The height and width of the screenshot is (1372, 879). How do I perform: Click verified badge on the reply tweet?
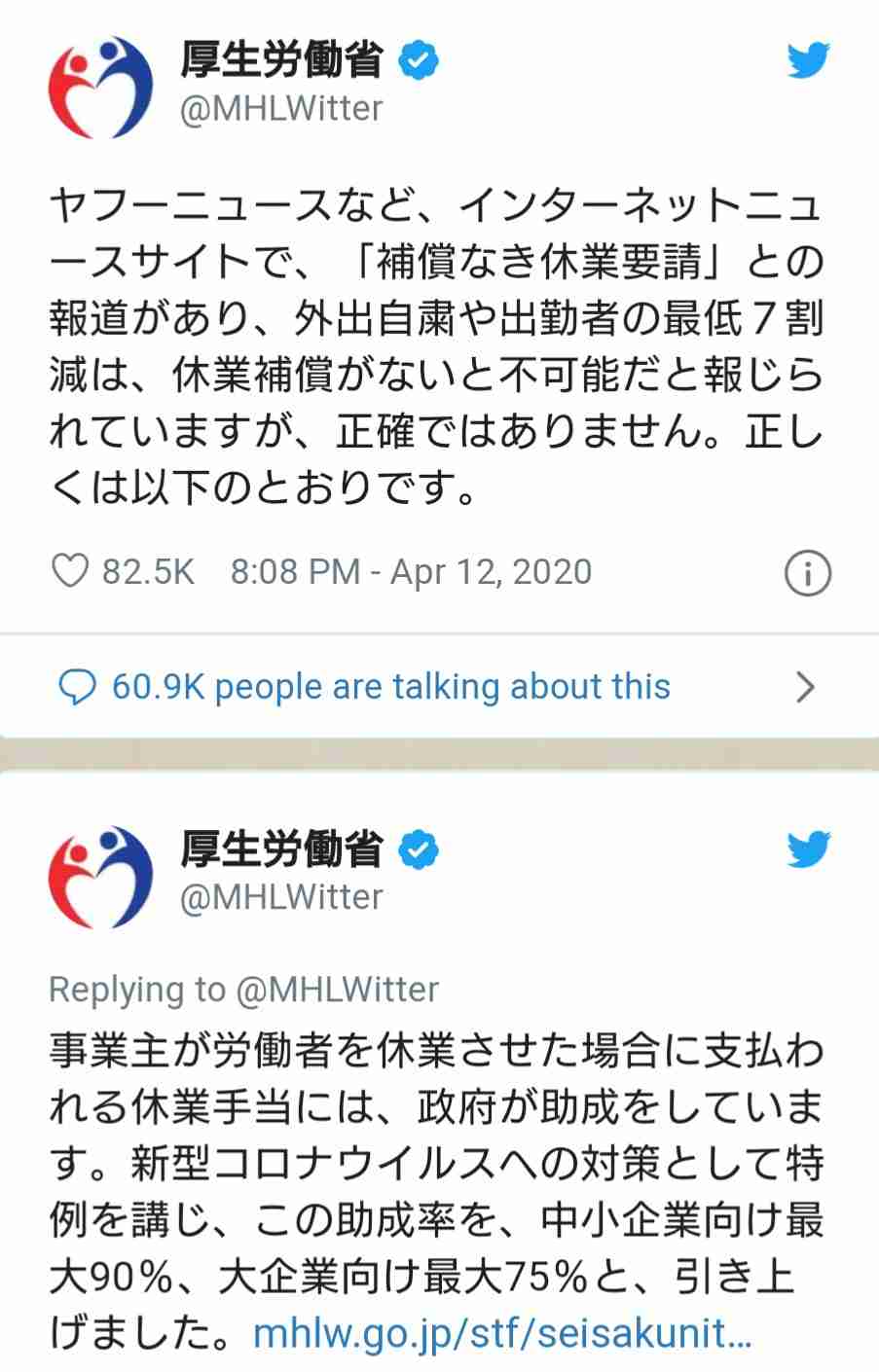(x=419, y=849)
